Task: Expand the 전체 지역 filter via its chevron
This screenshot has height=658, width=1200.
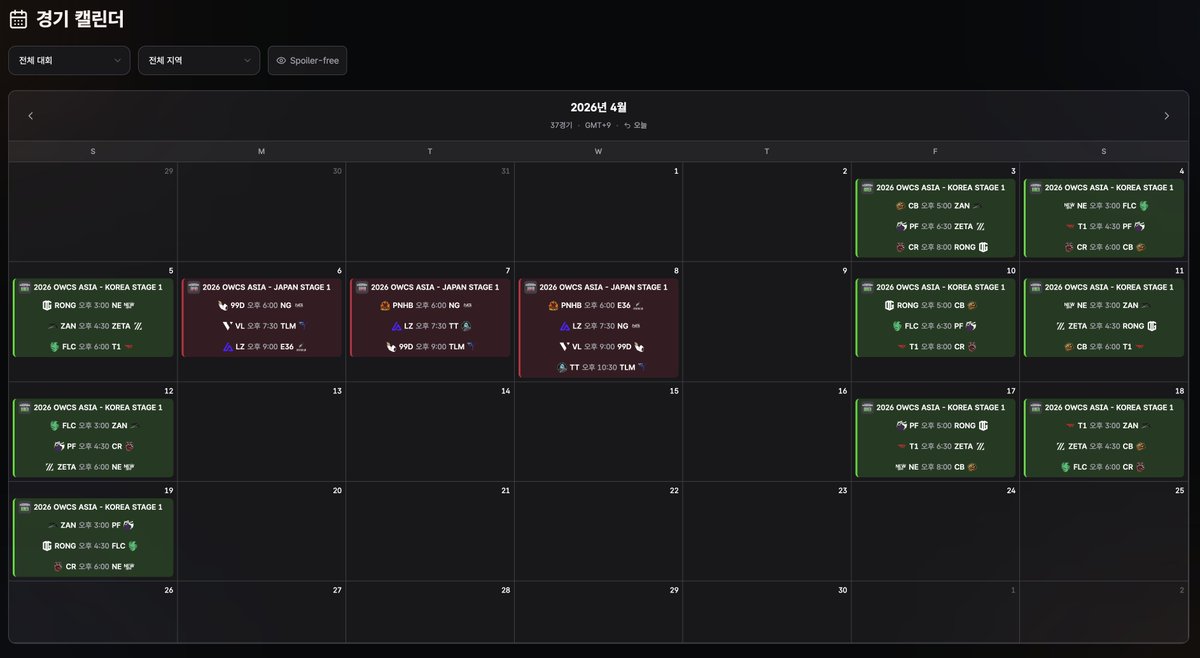Action: [x=250, y=60]
